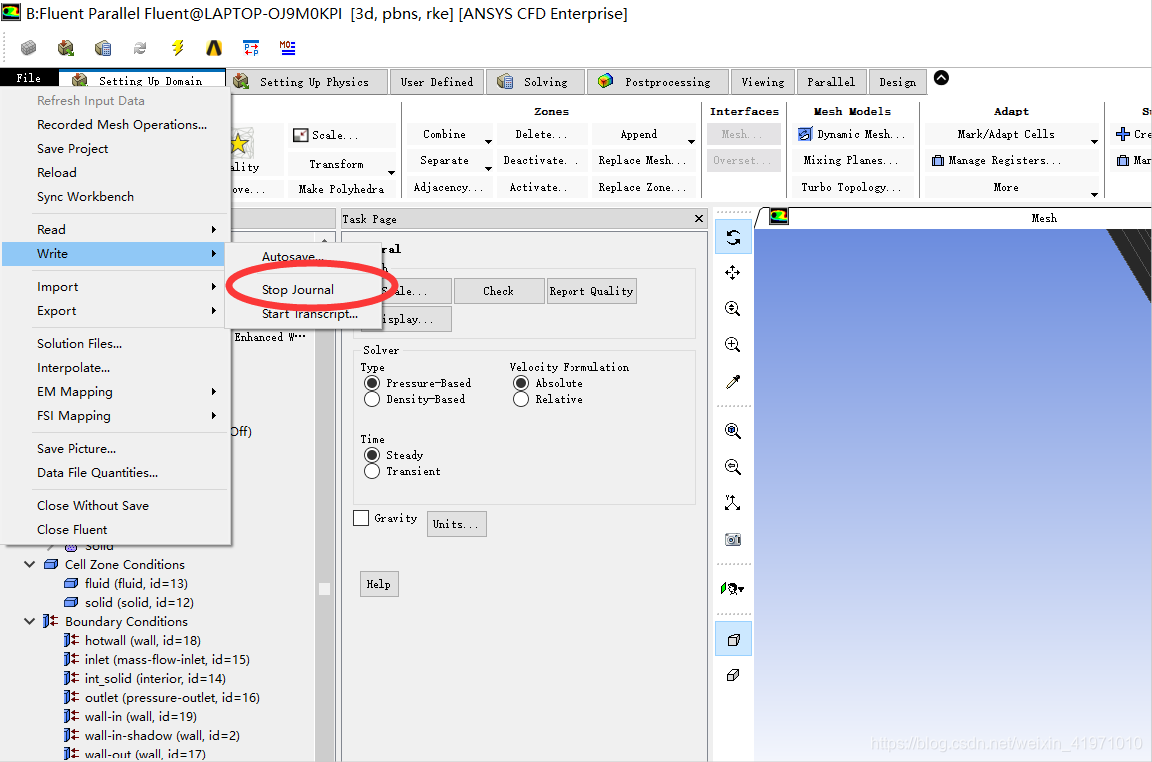Click Stop Journal in the Write submenu

[x=298, y=290]
